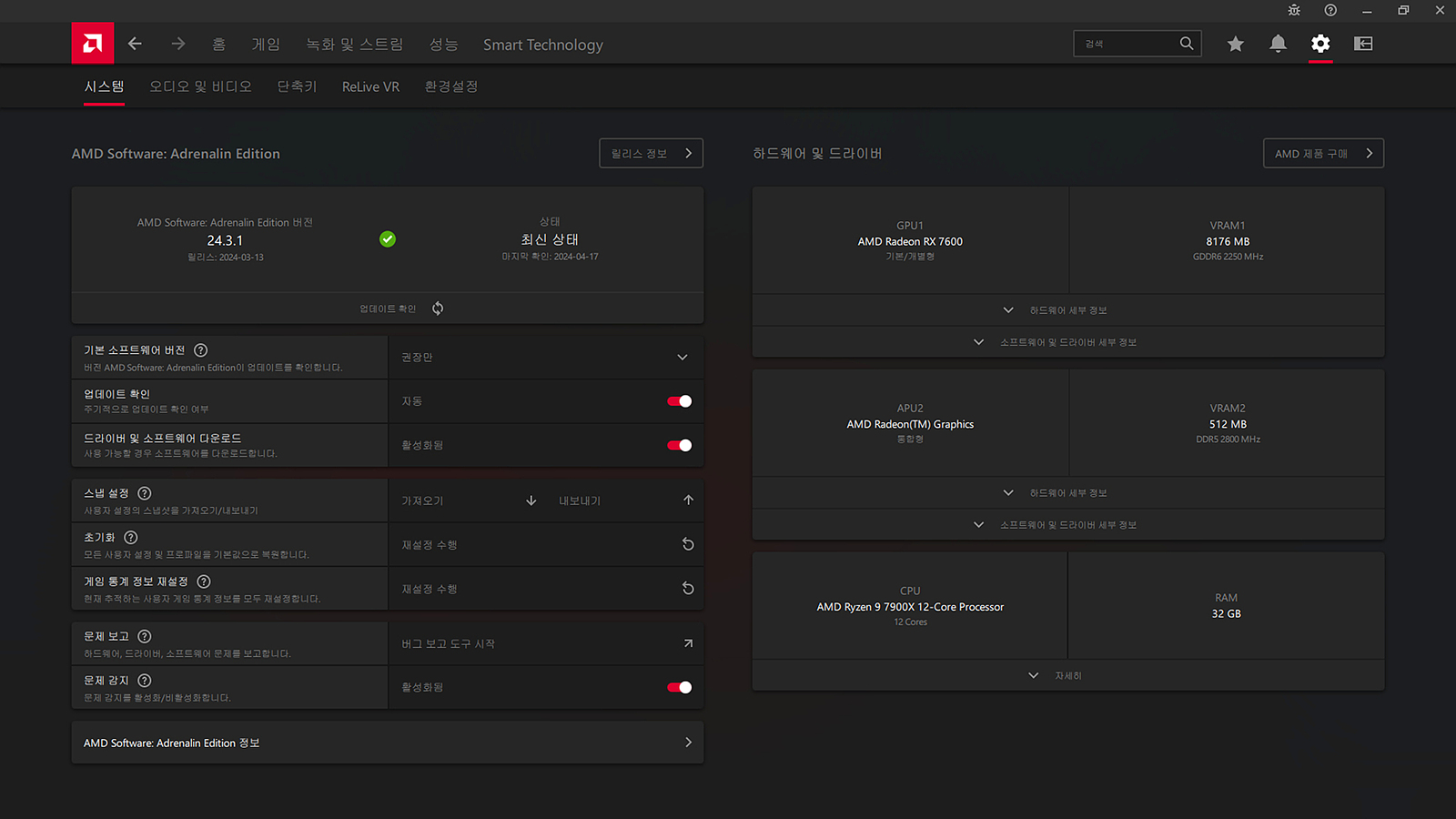Open the Smart Technology menu
1456x819 pixels.
pos(542,45)
